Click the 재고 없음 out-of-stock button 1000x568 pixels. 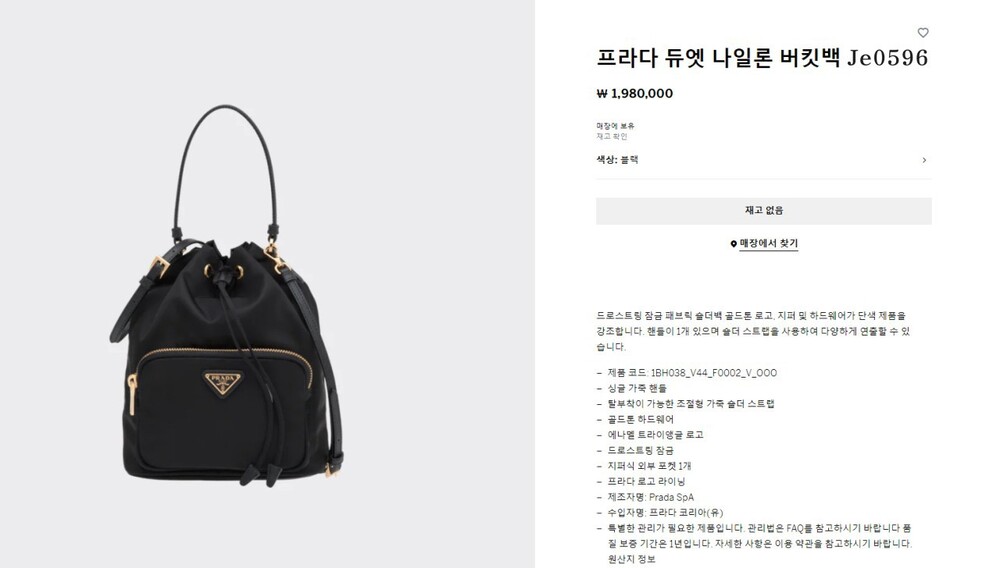point(763,211)
